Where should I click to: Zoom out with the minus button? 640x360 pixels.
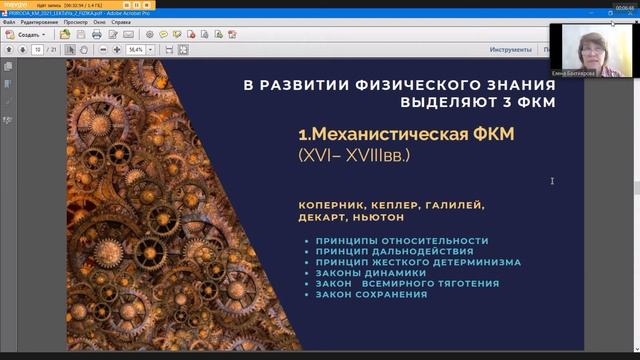pyautogui.click(x=103, y=50)
